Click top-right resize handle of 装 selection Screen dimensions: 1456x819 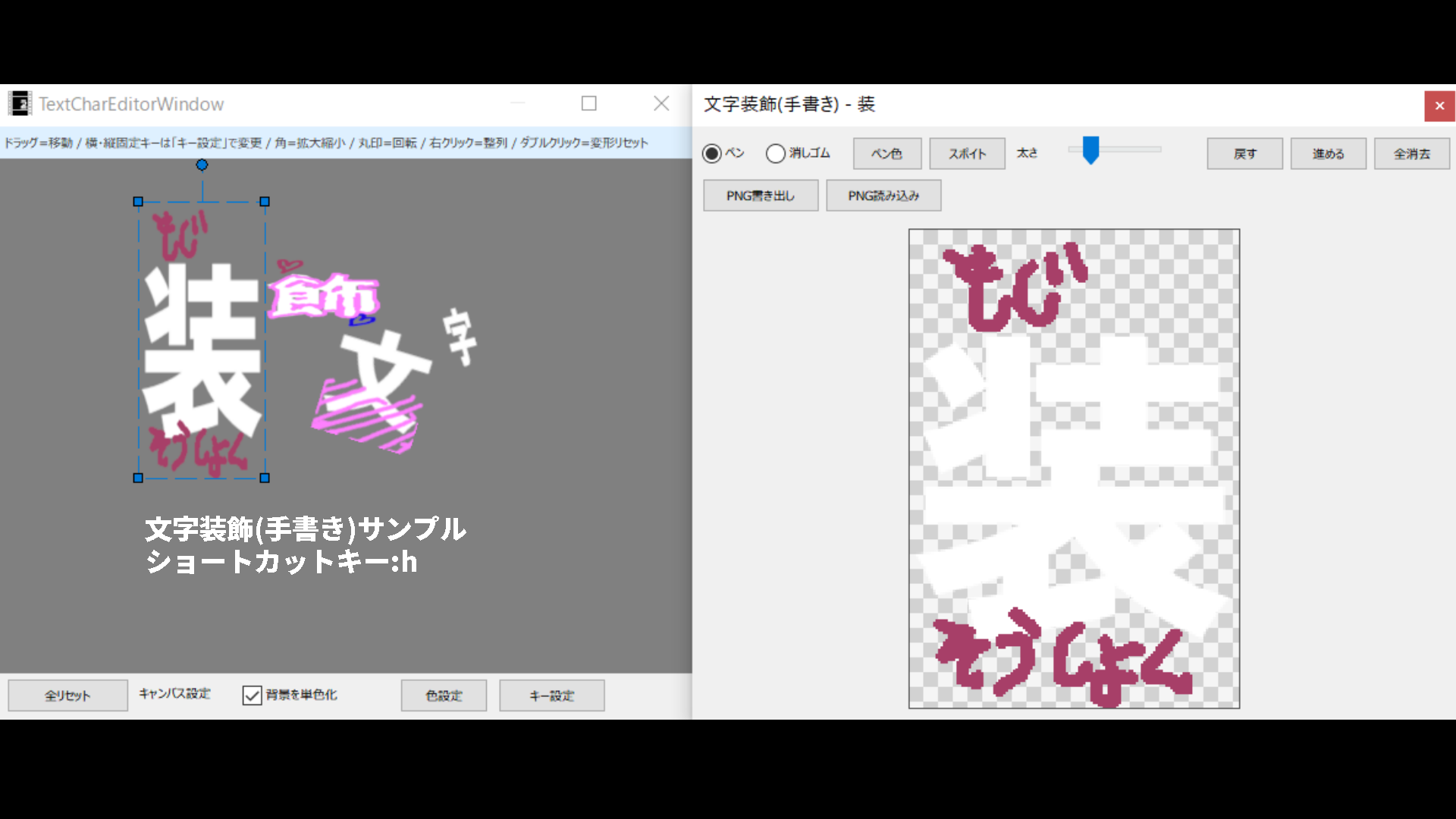coord(265,202)
